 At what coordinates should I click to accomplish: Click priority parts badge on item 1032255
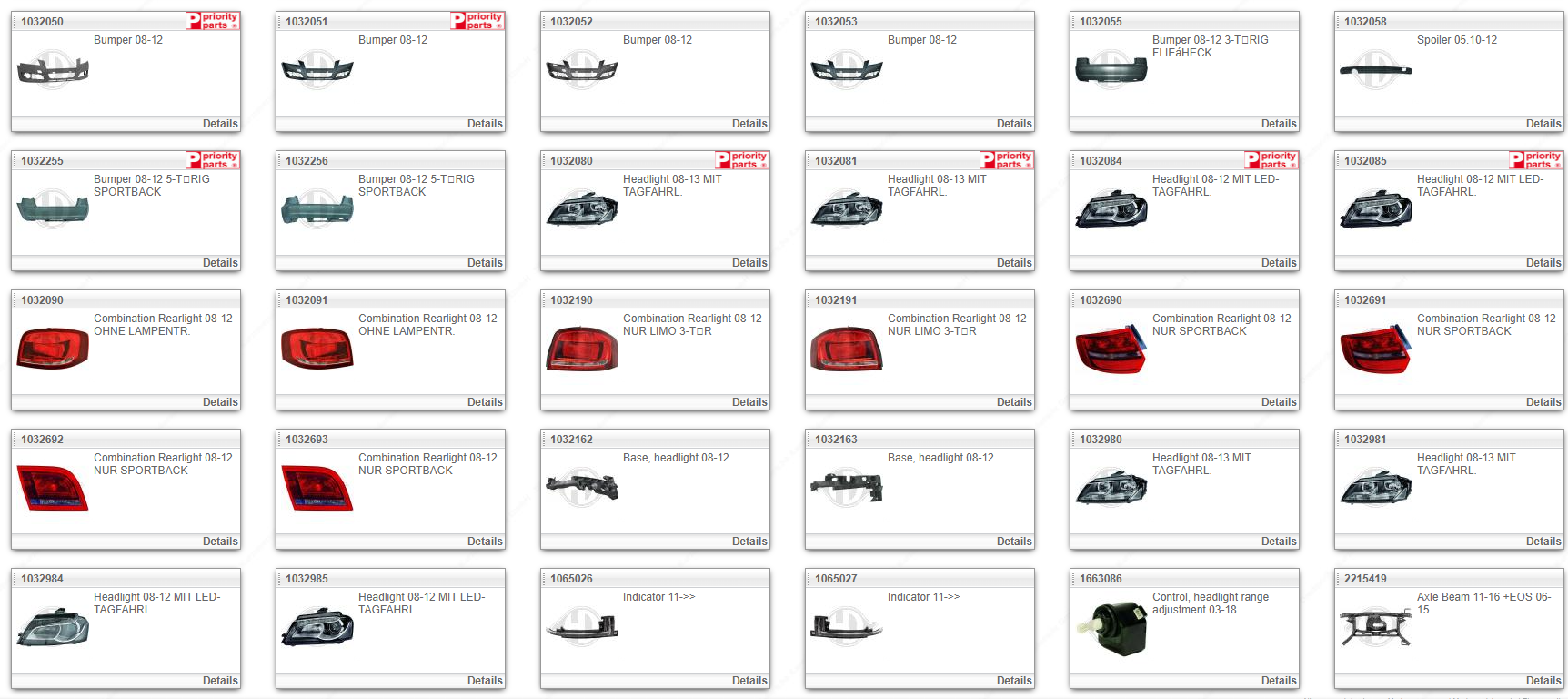tap(212, 160)
